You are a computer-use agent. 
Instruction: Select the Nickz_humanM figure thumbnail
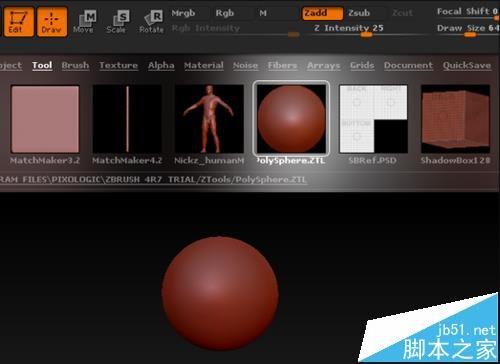[x=209, y=119]
